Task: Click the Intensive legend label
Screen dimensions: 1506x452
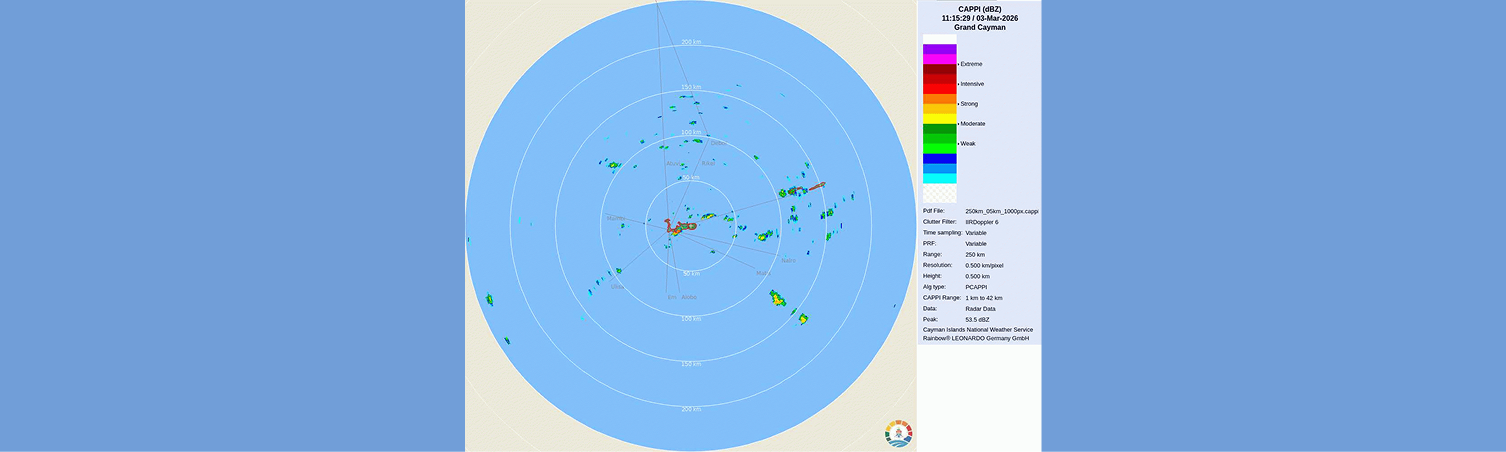Action: (972, 84)
